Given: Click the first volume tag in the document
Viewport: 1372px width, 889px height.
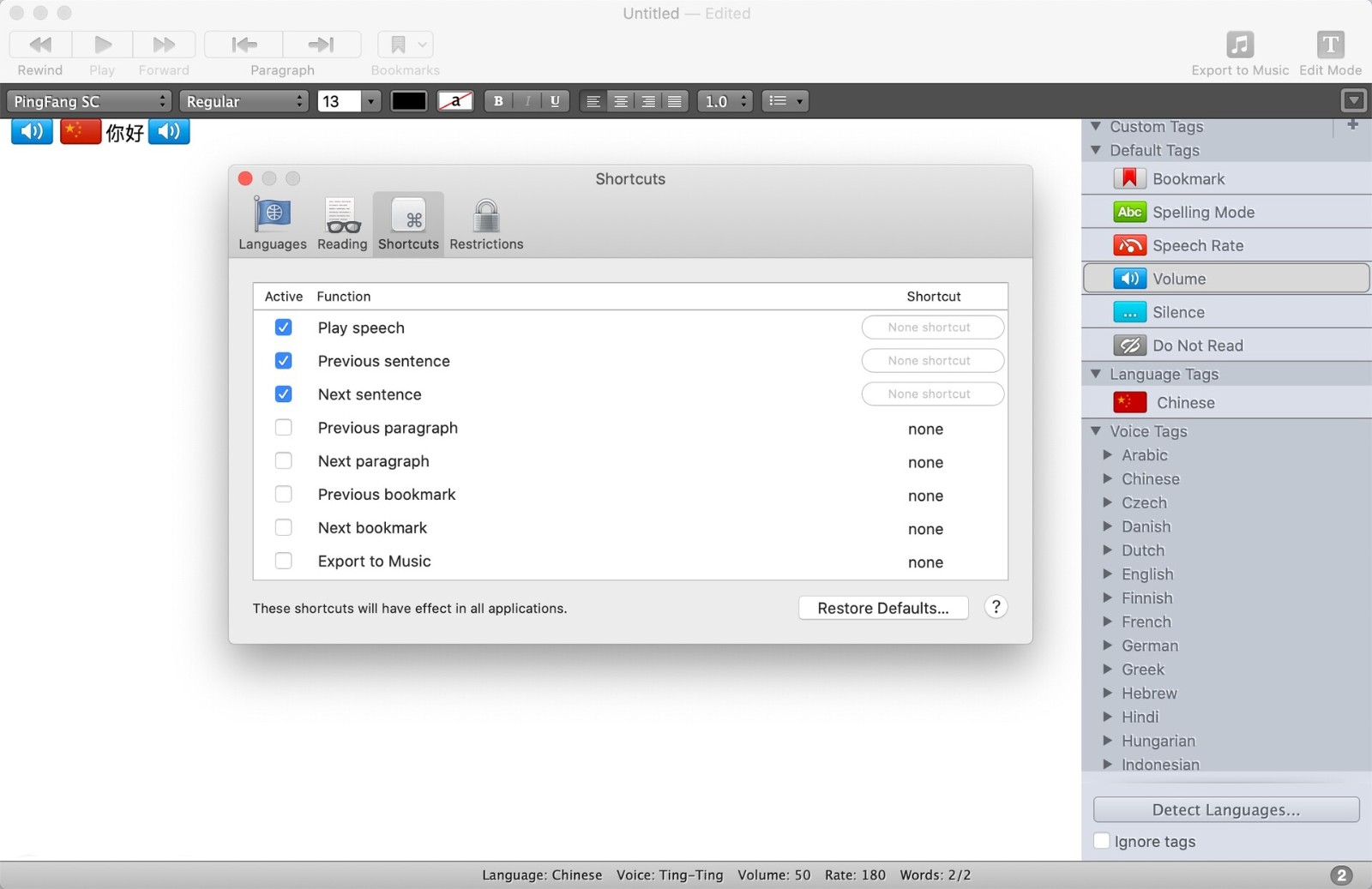Looking at the screenshot, I should pos(32,131).
